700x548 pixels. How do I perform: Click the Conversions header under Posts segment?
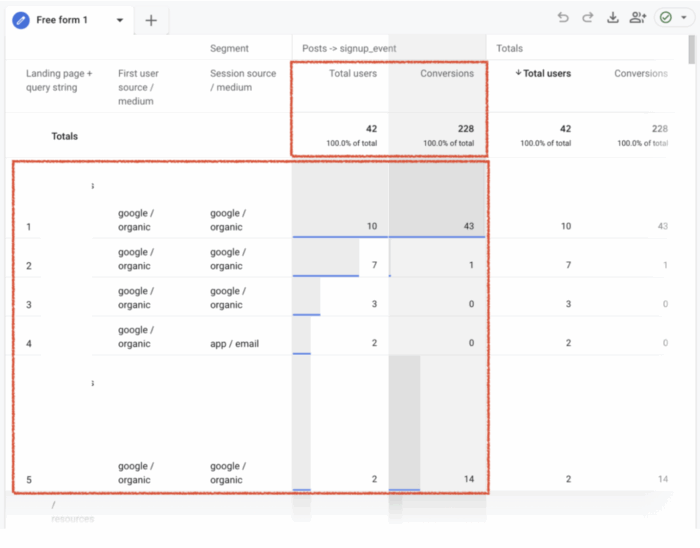click(446, 73)
